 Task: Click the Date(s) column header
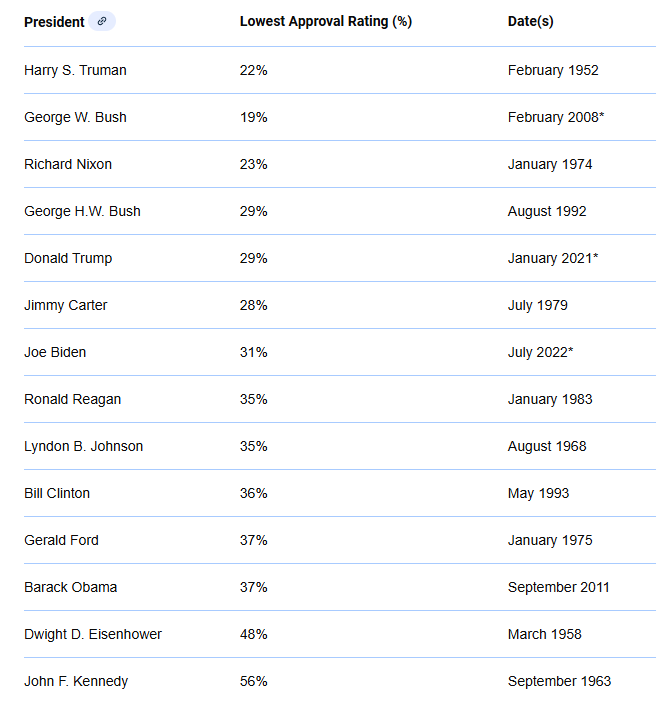pyautogui.click(x=530, y=22)
